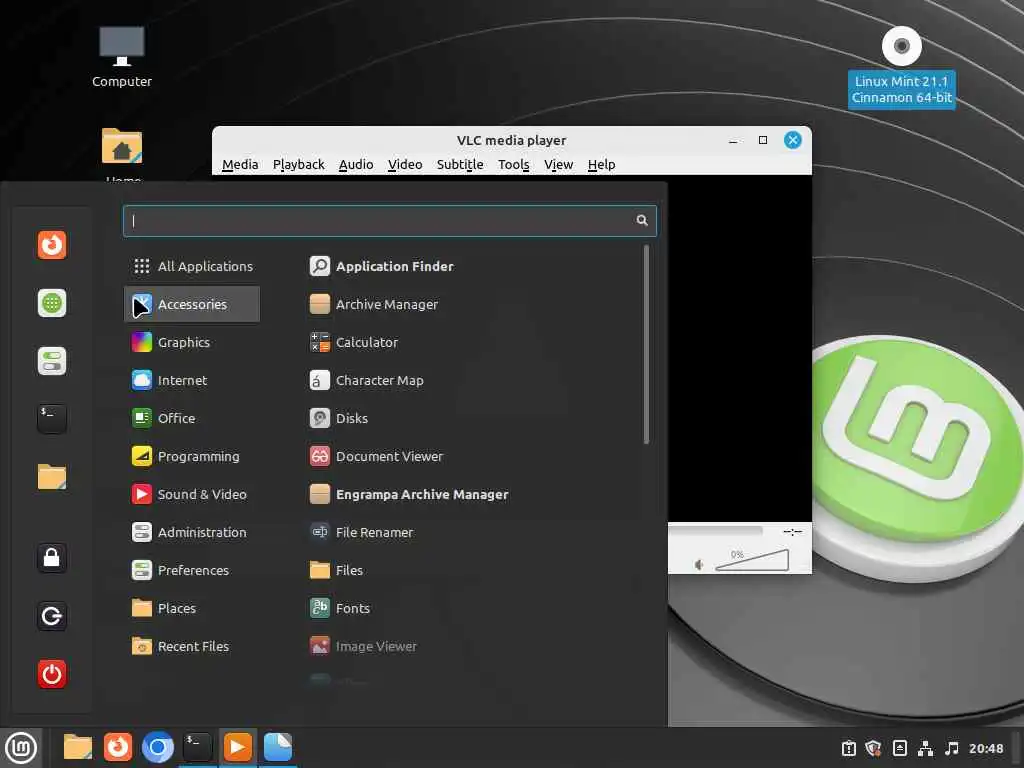Image resolution: width=1024 pixels, height=768 pixels.
Task: Open VLC Media menu
Action: coord(240,165)
